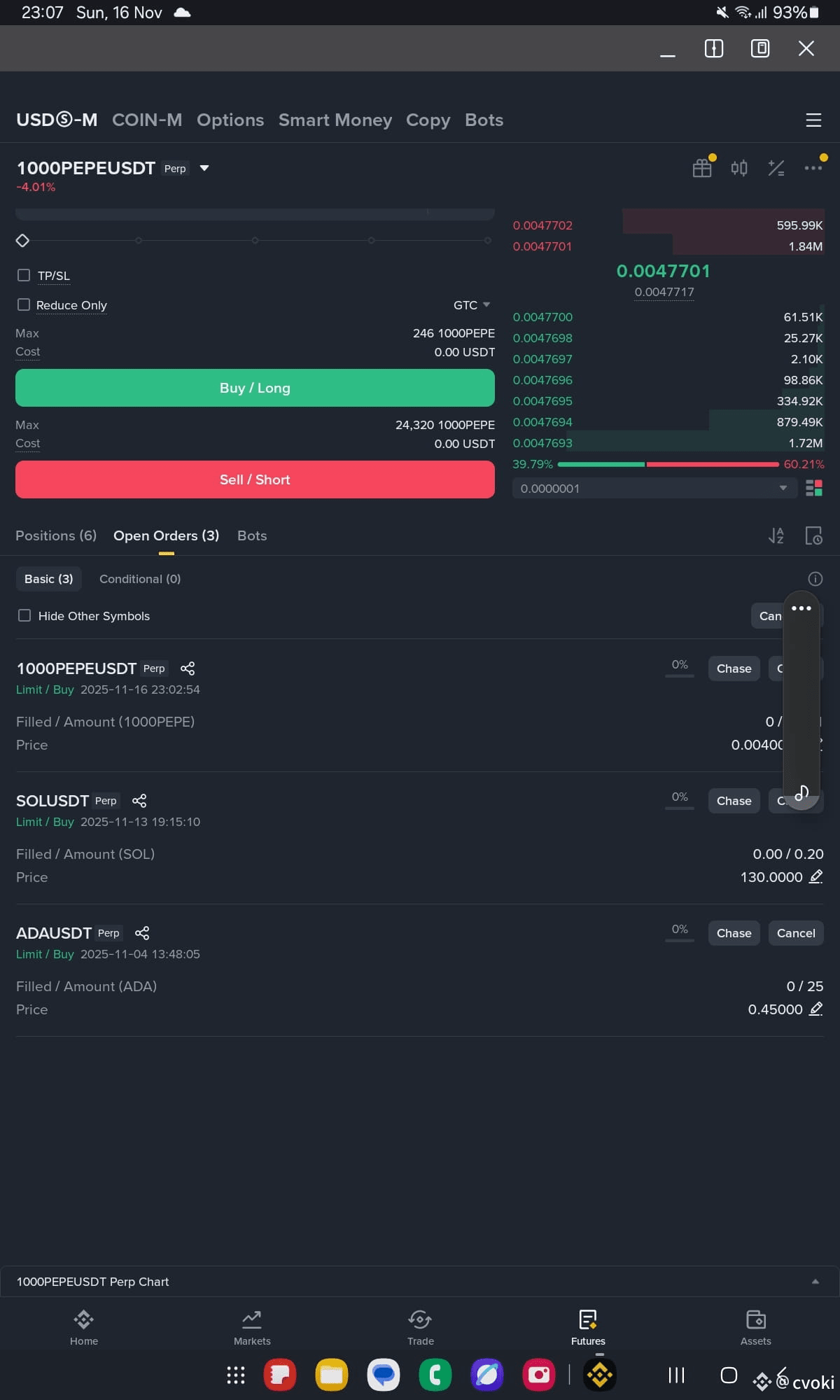Open the Bots tab beside Open Orders
The height and width of the screenshot is (1400, 840).
(x=252, y=535)
